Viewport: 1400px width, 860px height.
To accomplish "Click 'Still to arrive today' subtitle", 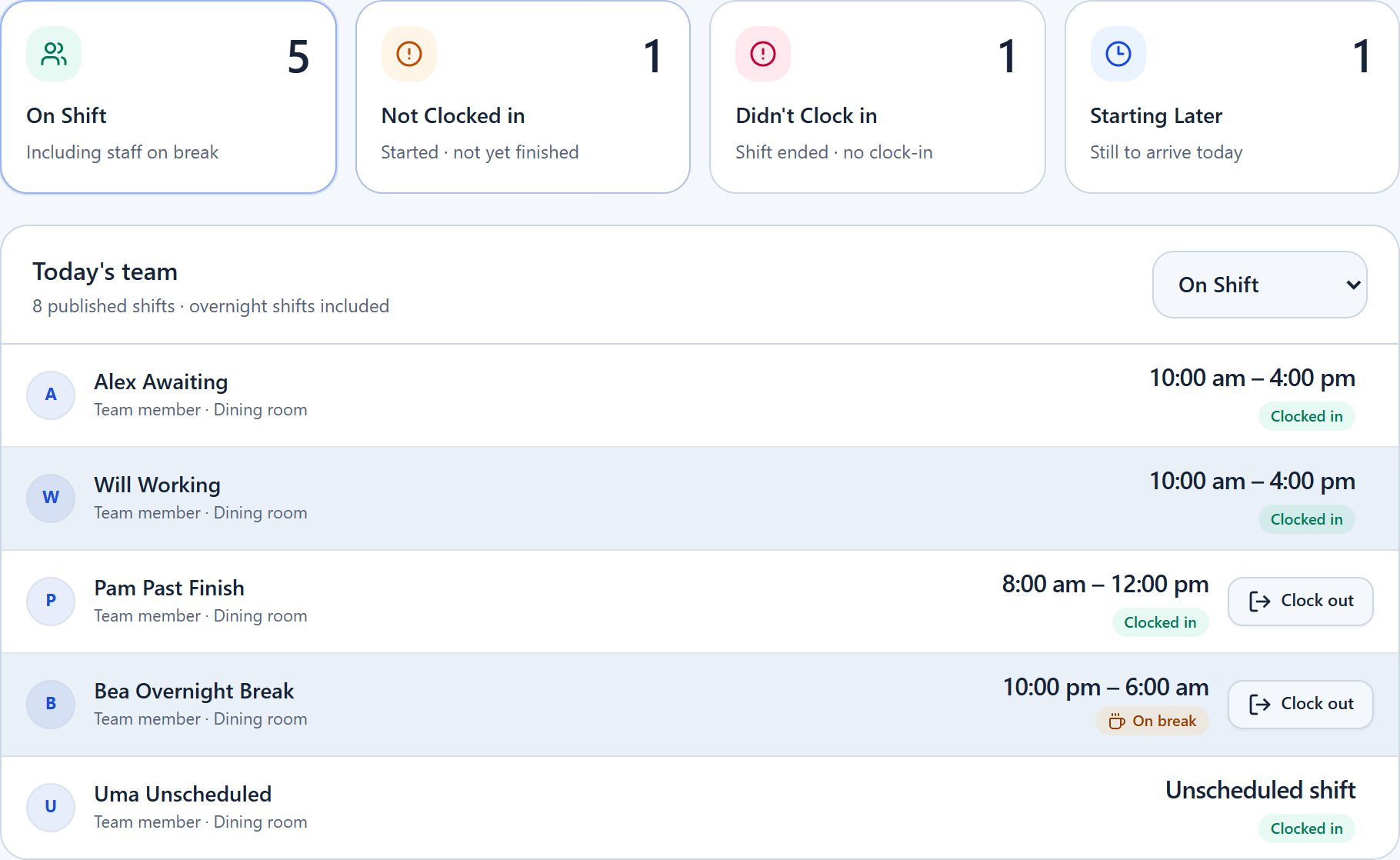I will point(1166,152).
